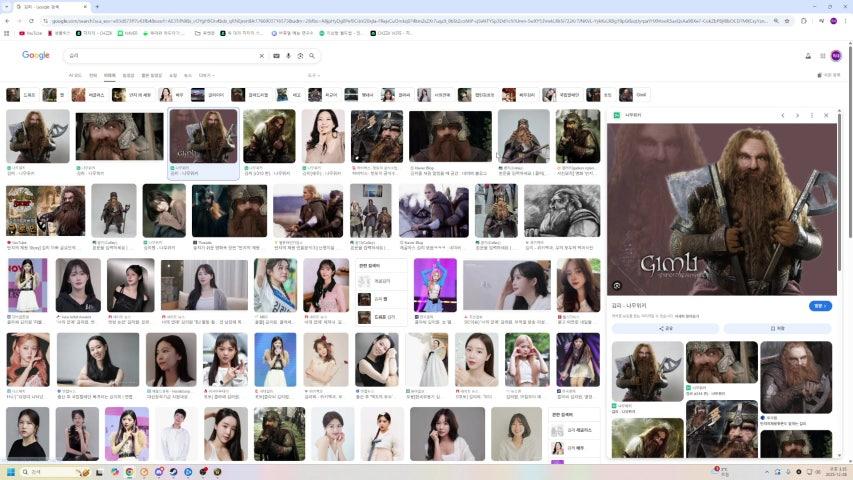
Task: Open Google Lens image search icon
Action: click(300, 56)
